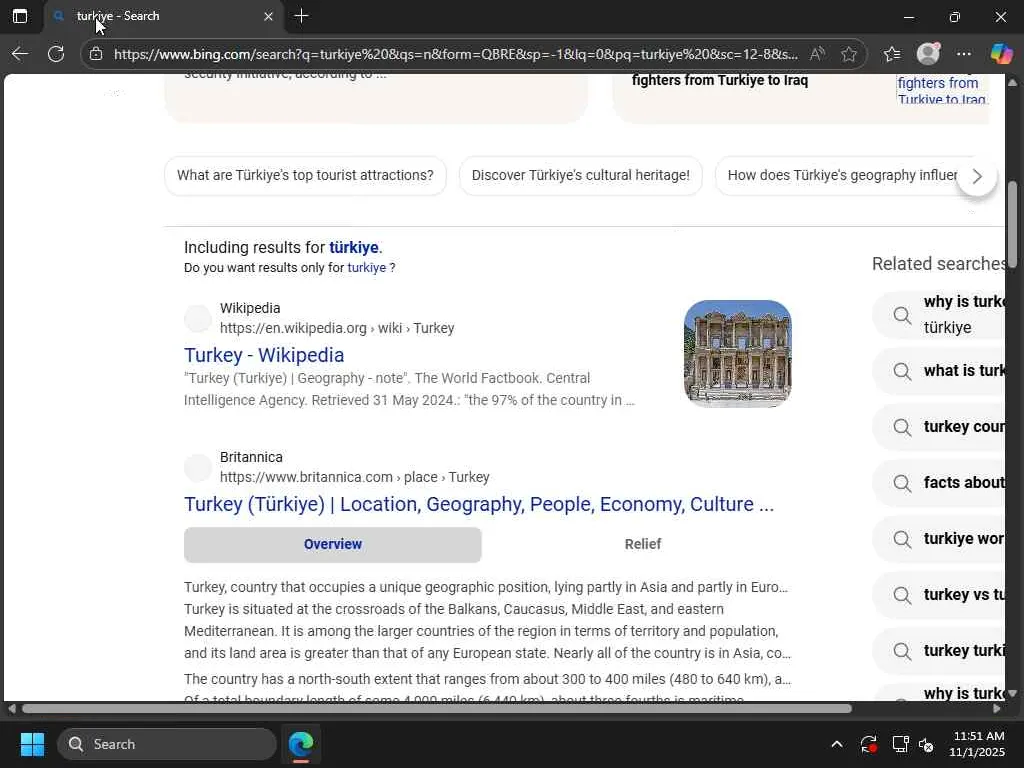Click the vertical scrollbar down arrow
1024x768 pixels.
pyautogui.click(x=1012, y=694)
